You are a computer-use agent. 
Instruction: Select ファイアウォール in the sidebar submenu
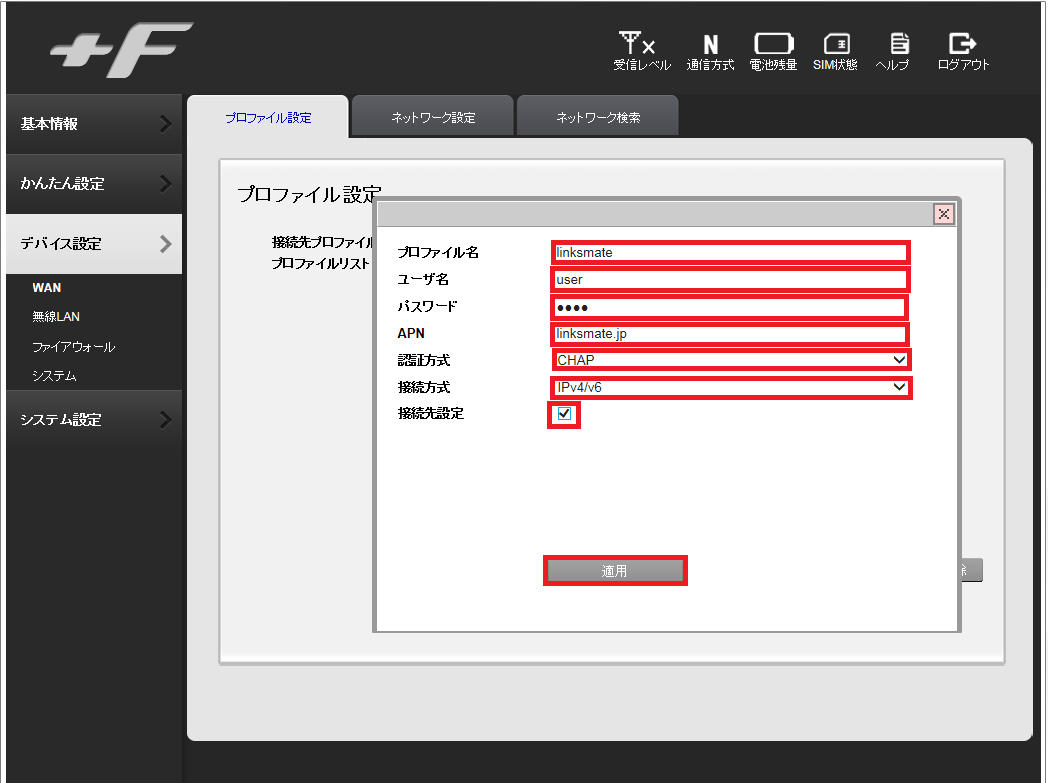click(74, 347)
